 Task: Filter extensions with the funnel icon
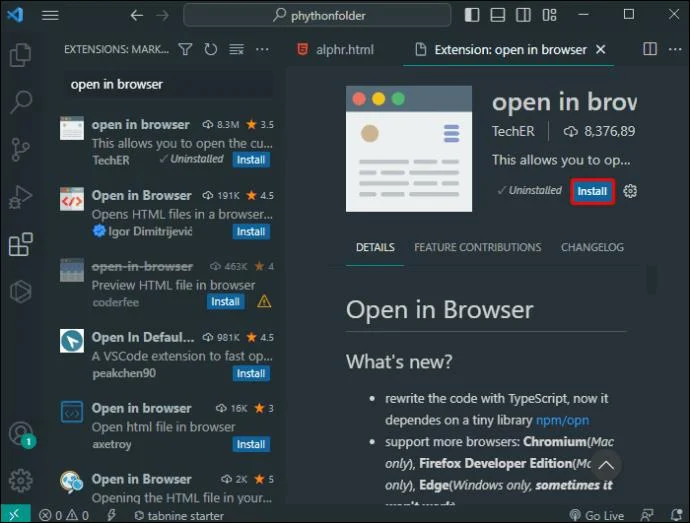tap(185, 49)
